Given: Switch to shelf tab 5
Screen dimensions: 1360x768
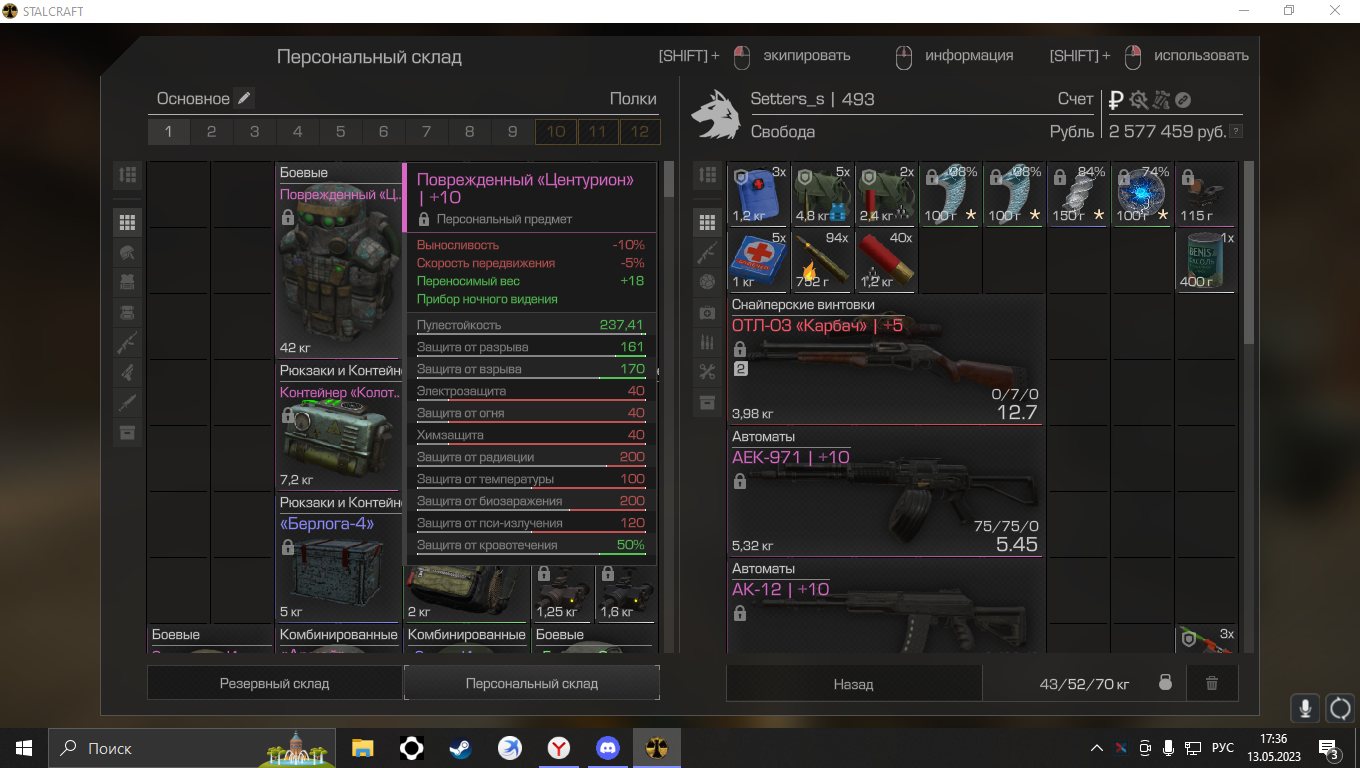Looking at the screenshot, I should coord(341,132).
